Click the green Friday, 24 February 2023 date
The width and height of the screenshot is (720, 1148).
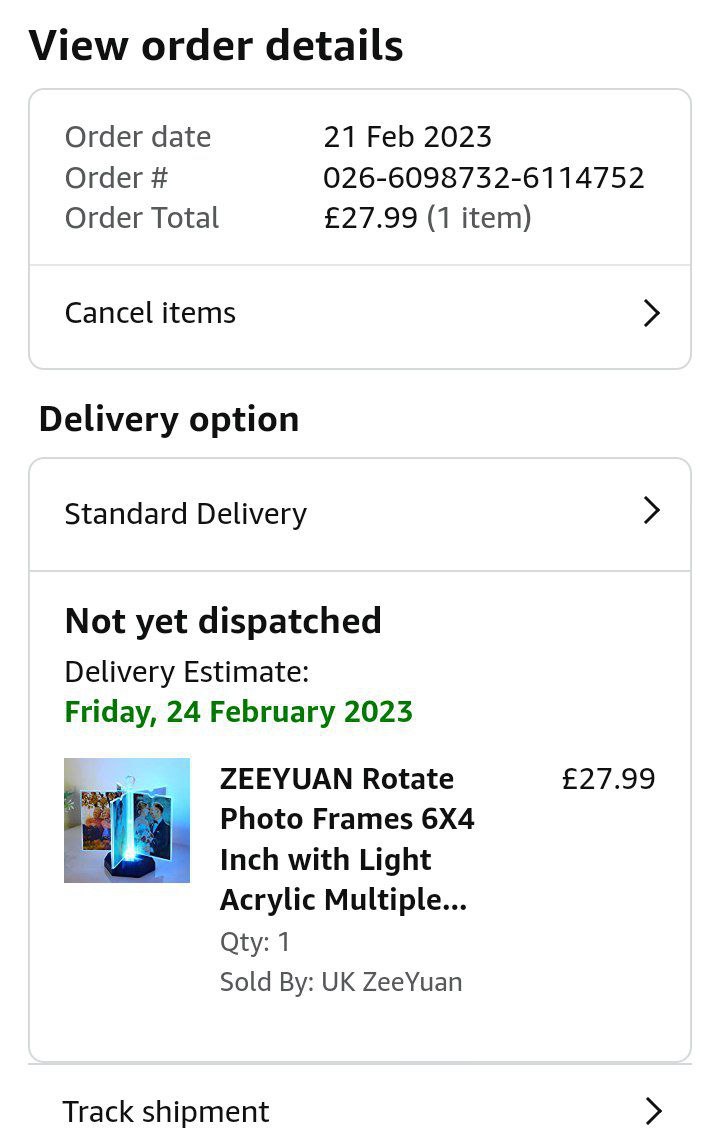click(238, 712)
